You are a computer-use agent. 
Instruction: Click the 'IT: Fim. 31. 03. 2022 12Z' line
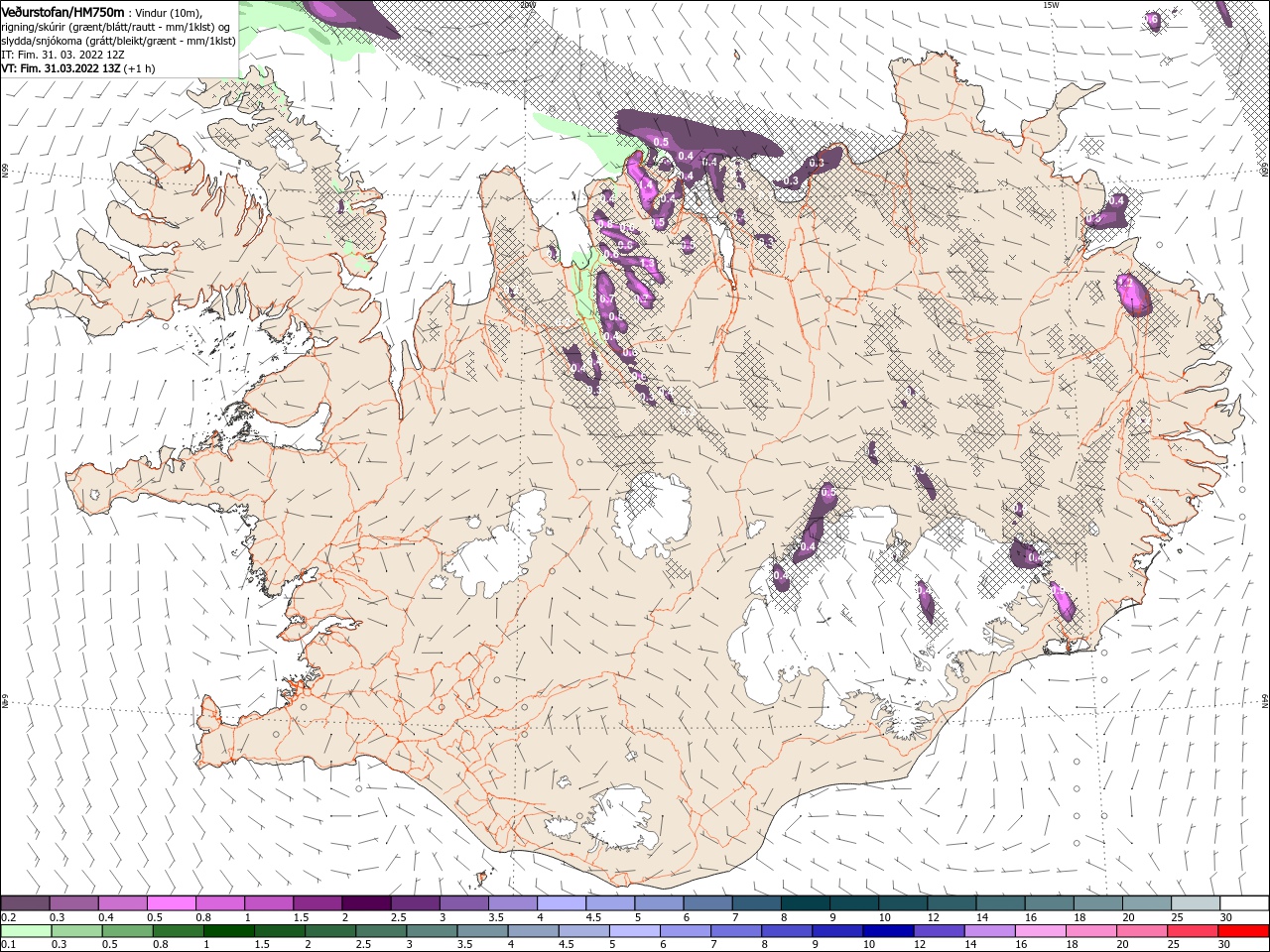coord(63,55)
